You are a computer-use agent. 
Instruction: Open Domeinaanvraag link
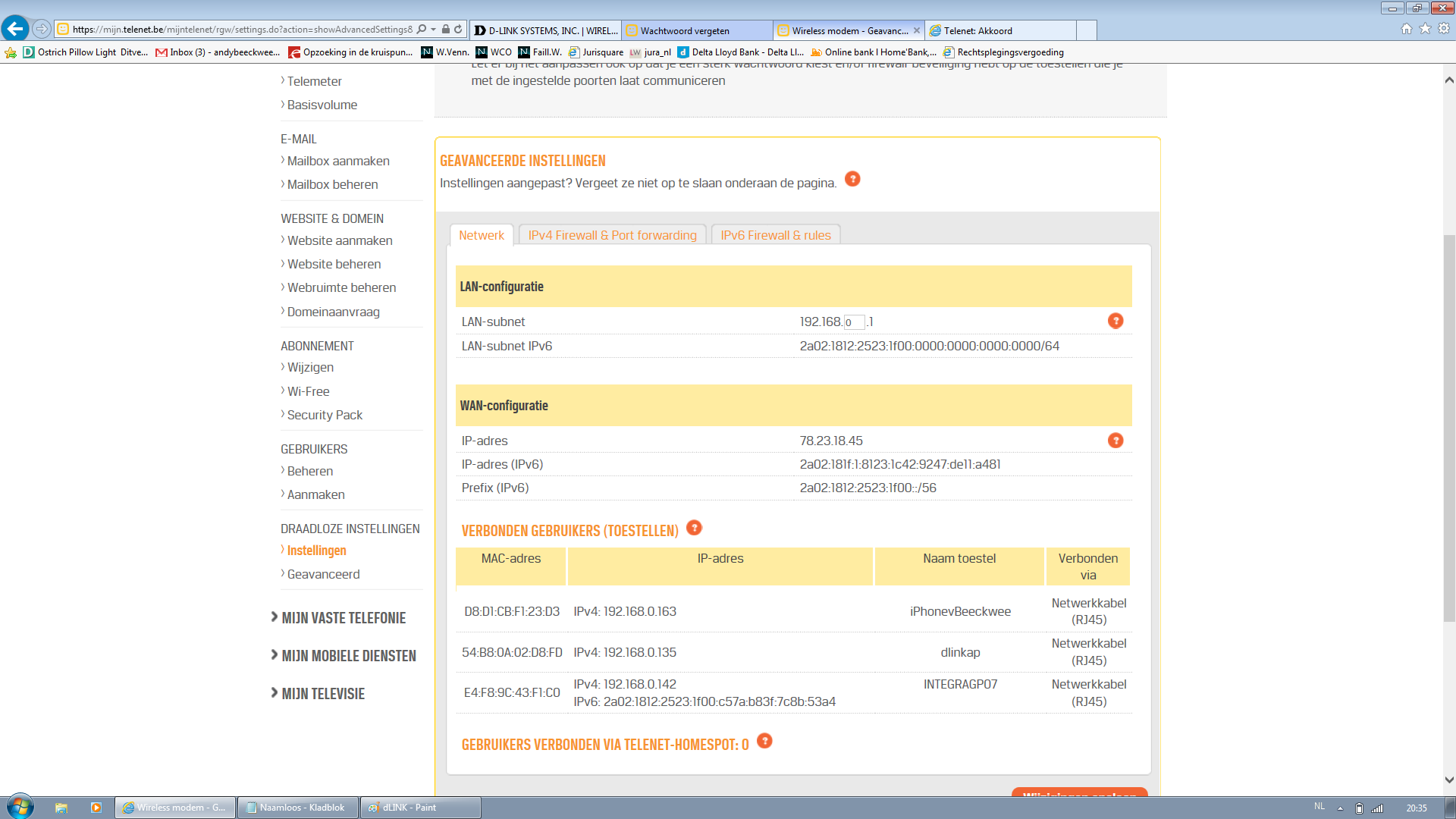click(333, 312)
